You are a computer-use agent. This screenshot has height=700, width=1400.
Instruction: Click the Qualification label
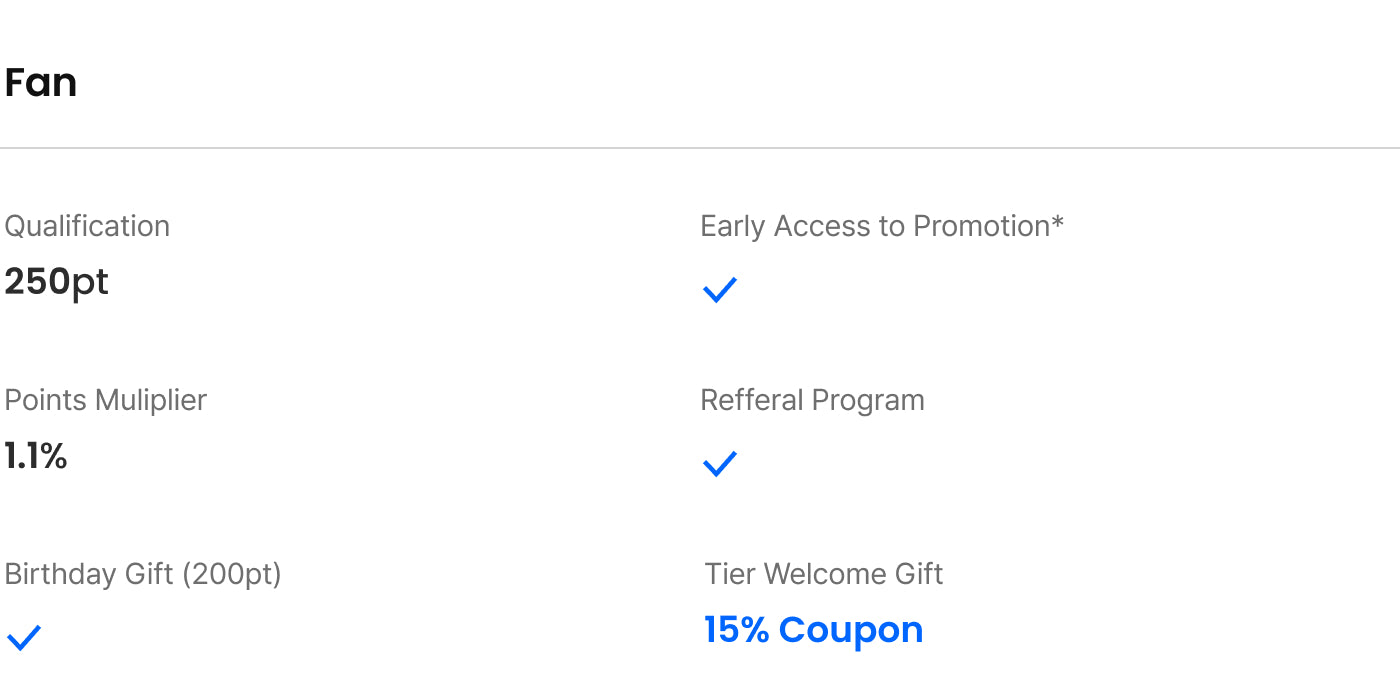click(x=87, y=226)
